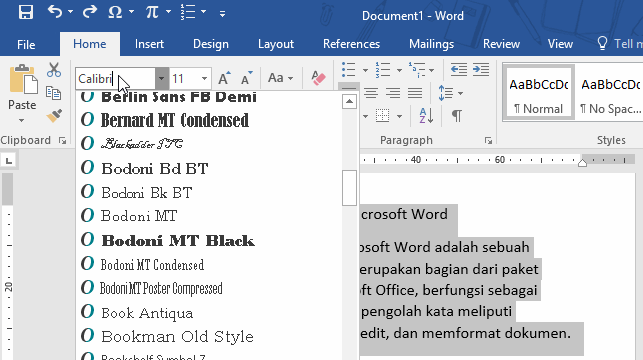Apply the No Spacing style

tap(609, 92)
